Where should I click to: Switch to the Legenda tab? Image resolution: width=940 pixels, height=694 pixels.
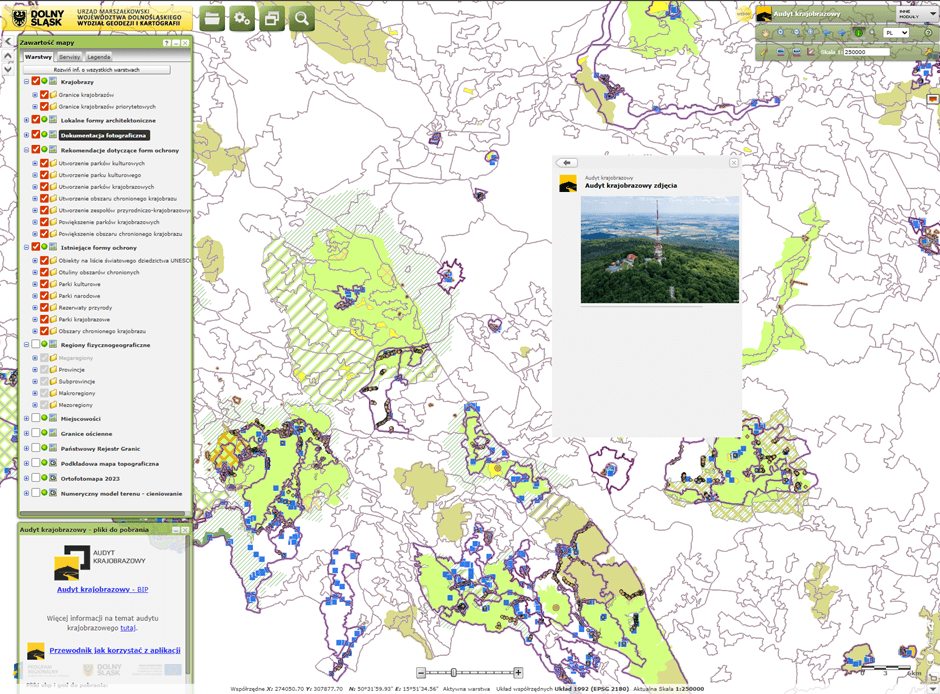[x=99, y=57]
